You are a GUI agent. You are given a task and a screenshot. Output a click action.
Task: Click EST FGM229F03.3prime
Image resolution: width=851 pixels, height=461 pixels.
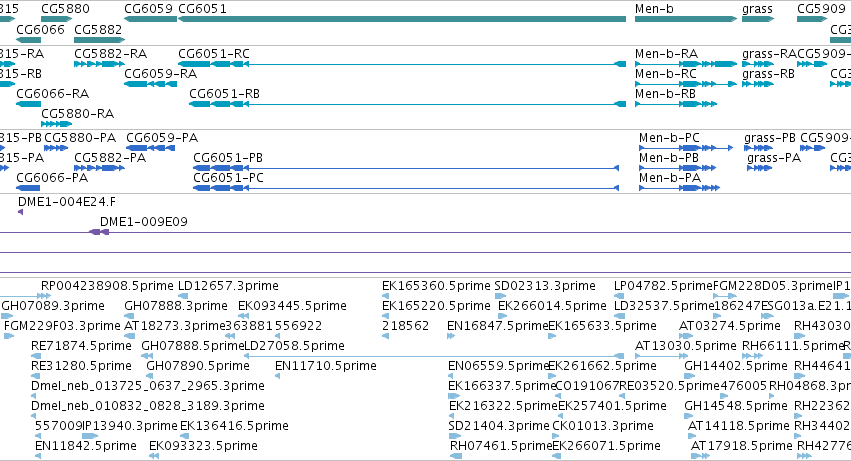tap(62, 326)
